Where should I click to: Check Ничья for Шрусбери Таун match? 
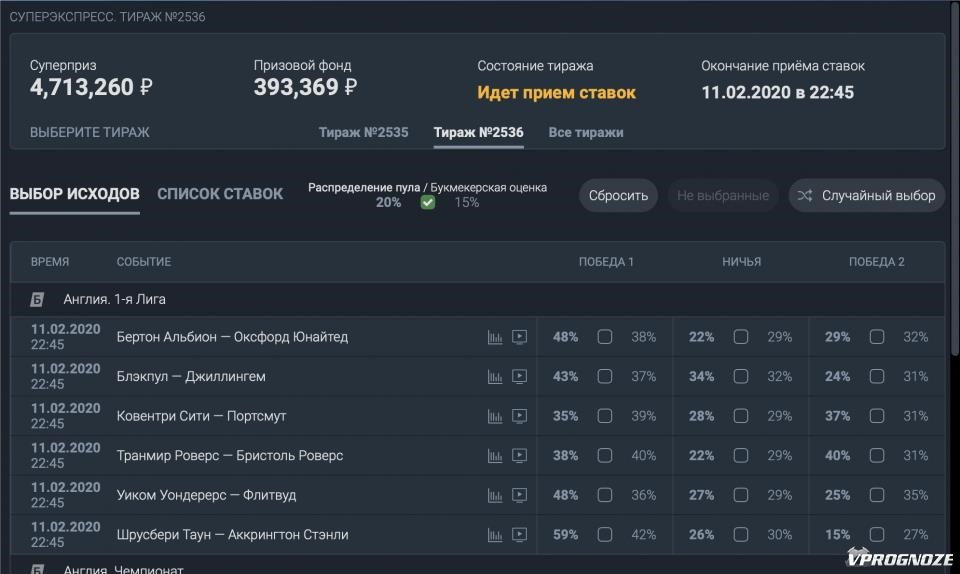coord(741,535)
